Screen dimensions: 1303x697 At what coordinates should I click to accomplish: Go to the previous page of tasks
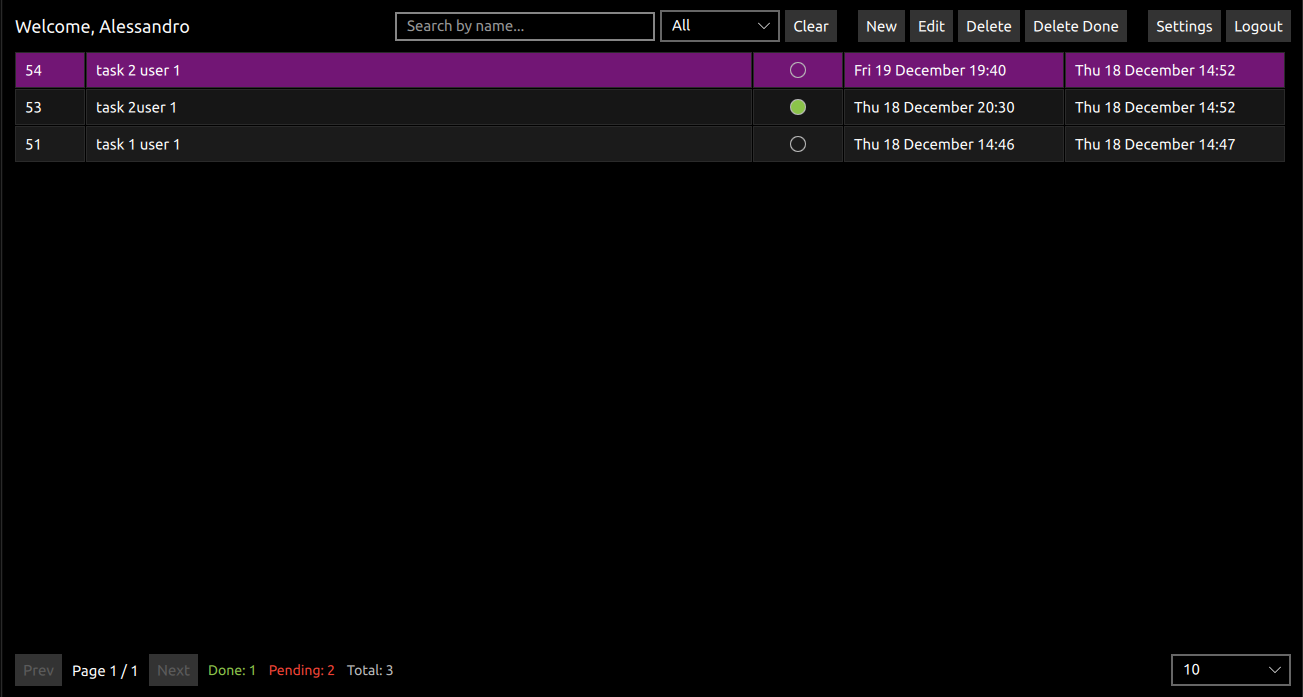click(38, 670)
